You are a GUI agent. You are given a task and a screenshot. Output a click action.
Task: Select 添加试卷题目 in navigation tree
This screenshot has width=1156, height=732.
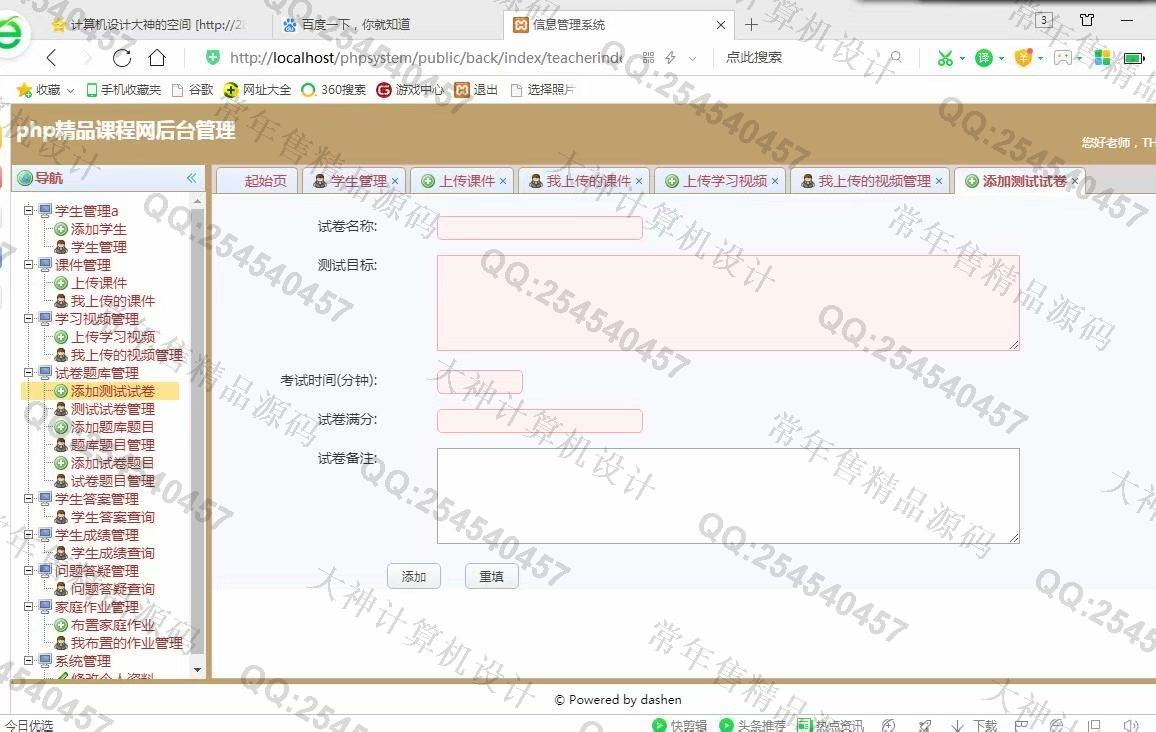113,463
